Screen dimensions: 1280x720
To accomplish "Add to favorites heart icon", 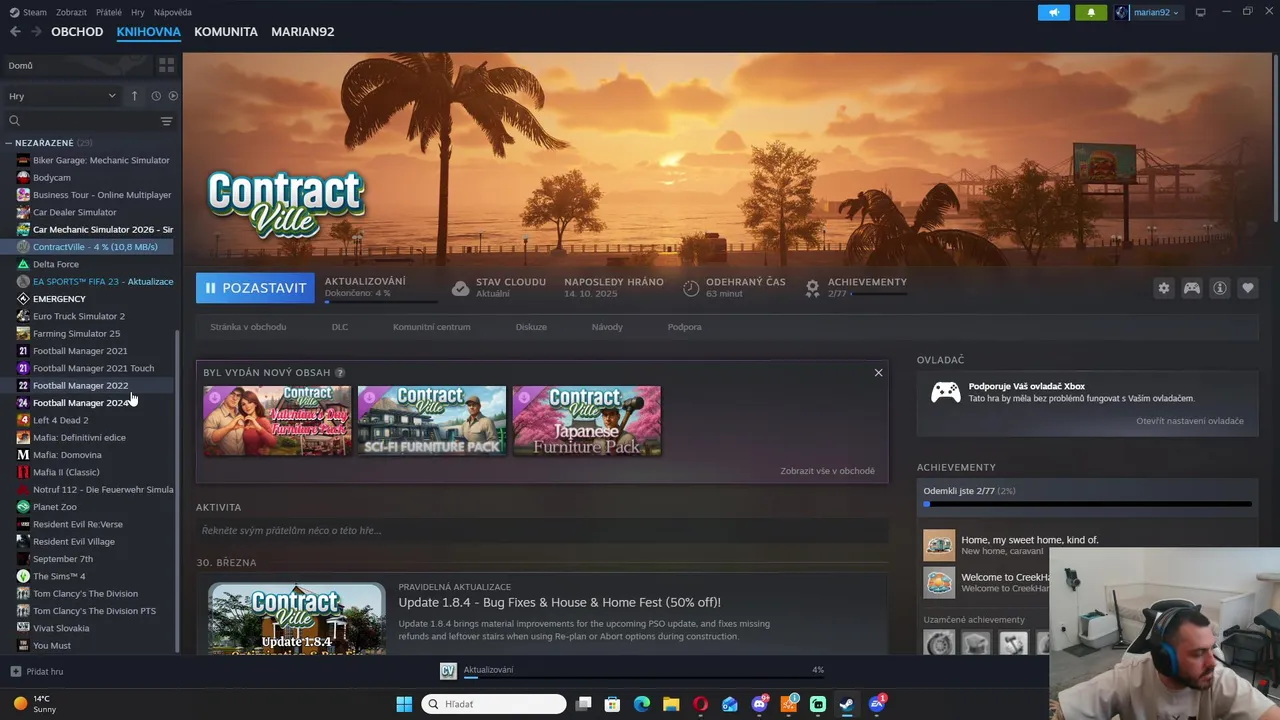I will coord(1248,288).
